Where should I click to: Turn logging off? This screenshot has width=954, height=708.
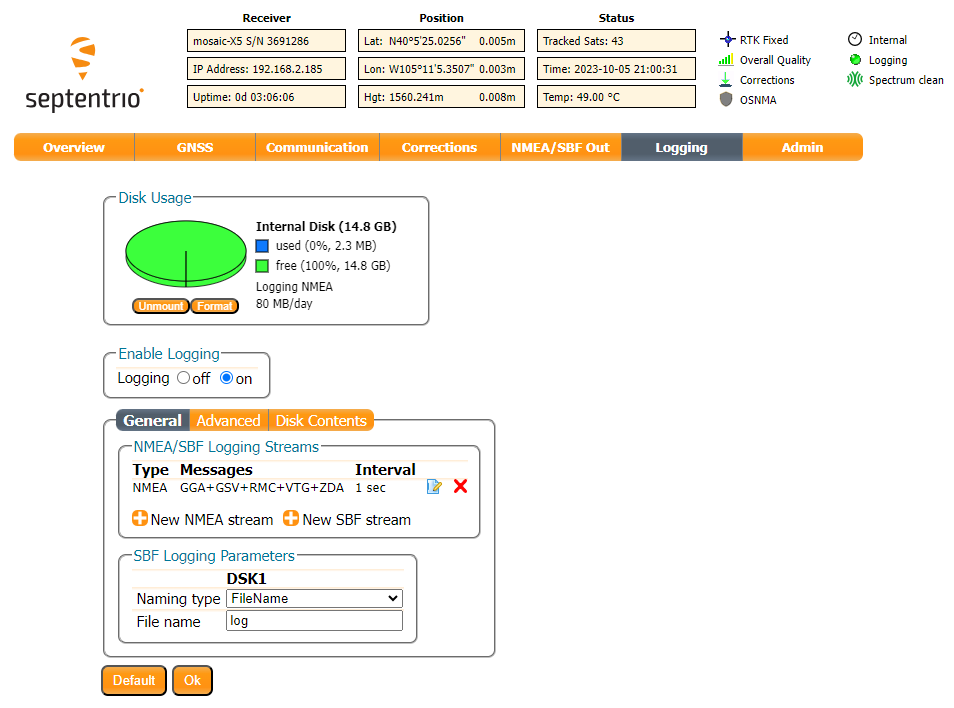click(x=183, y=378)
